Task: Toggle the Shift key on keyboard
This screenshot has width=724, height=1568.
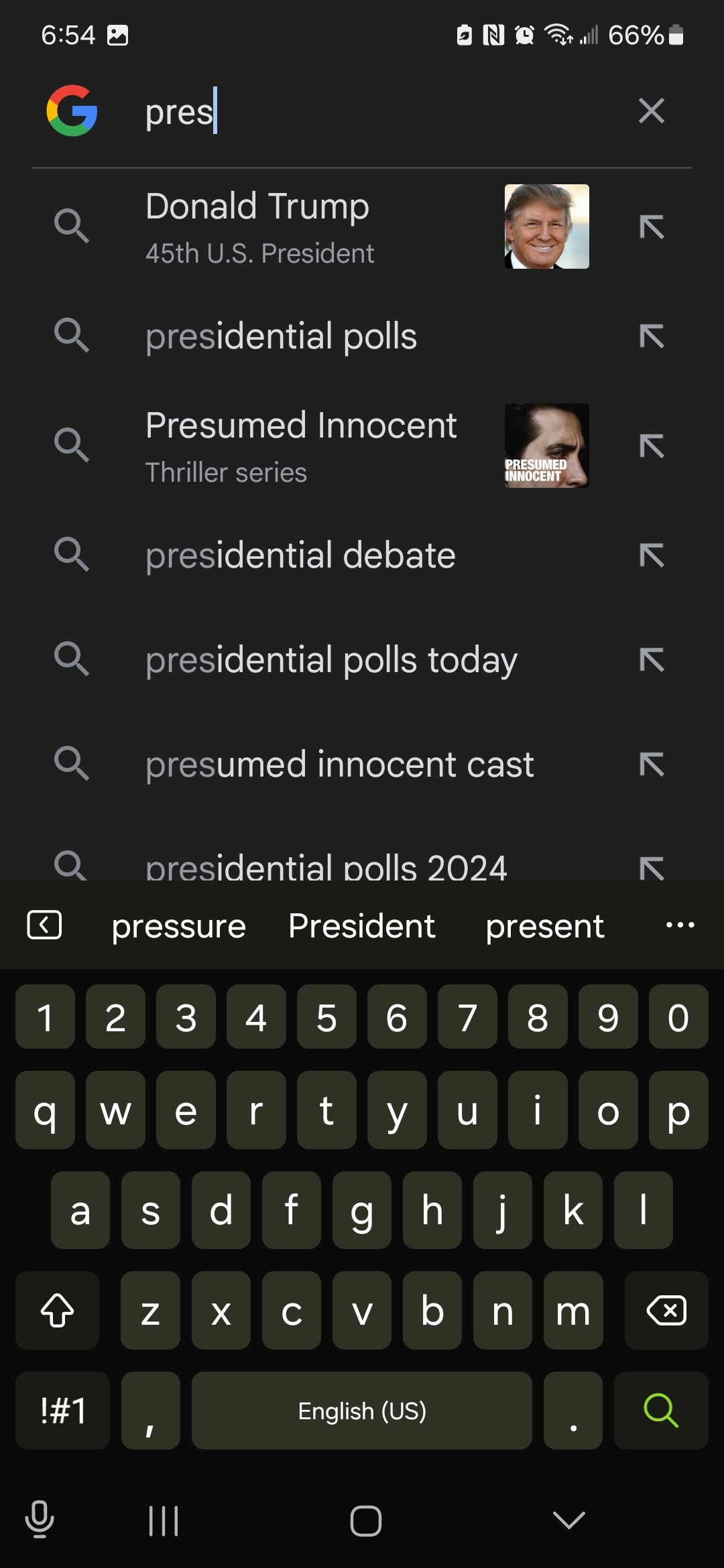Action: [x=58, y=1311]
